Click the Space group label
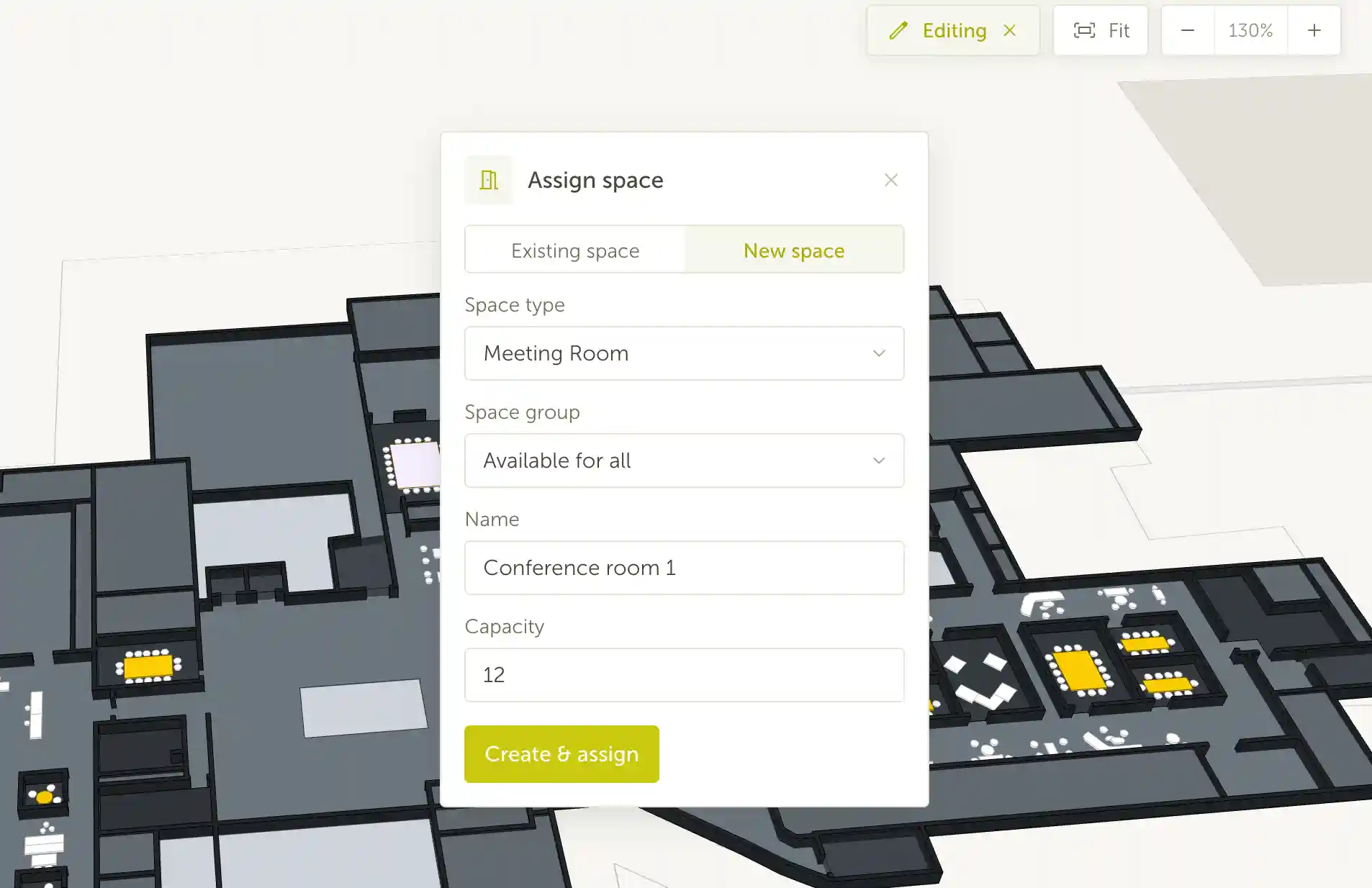 [x=522, y=412]
